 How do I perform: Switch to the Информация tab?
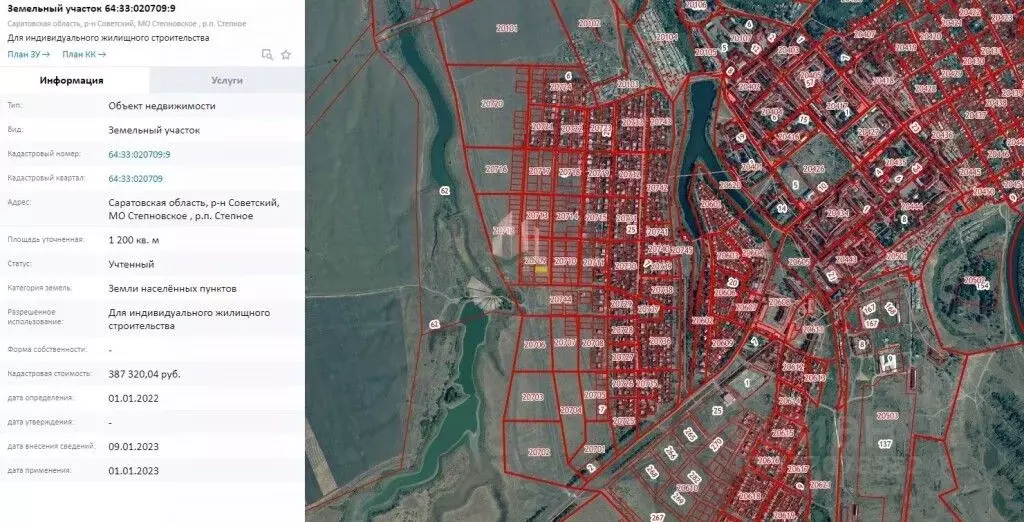[x=71, y=80]
